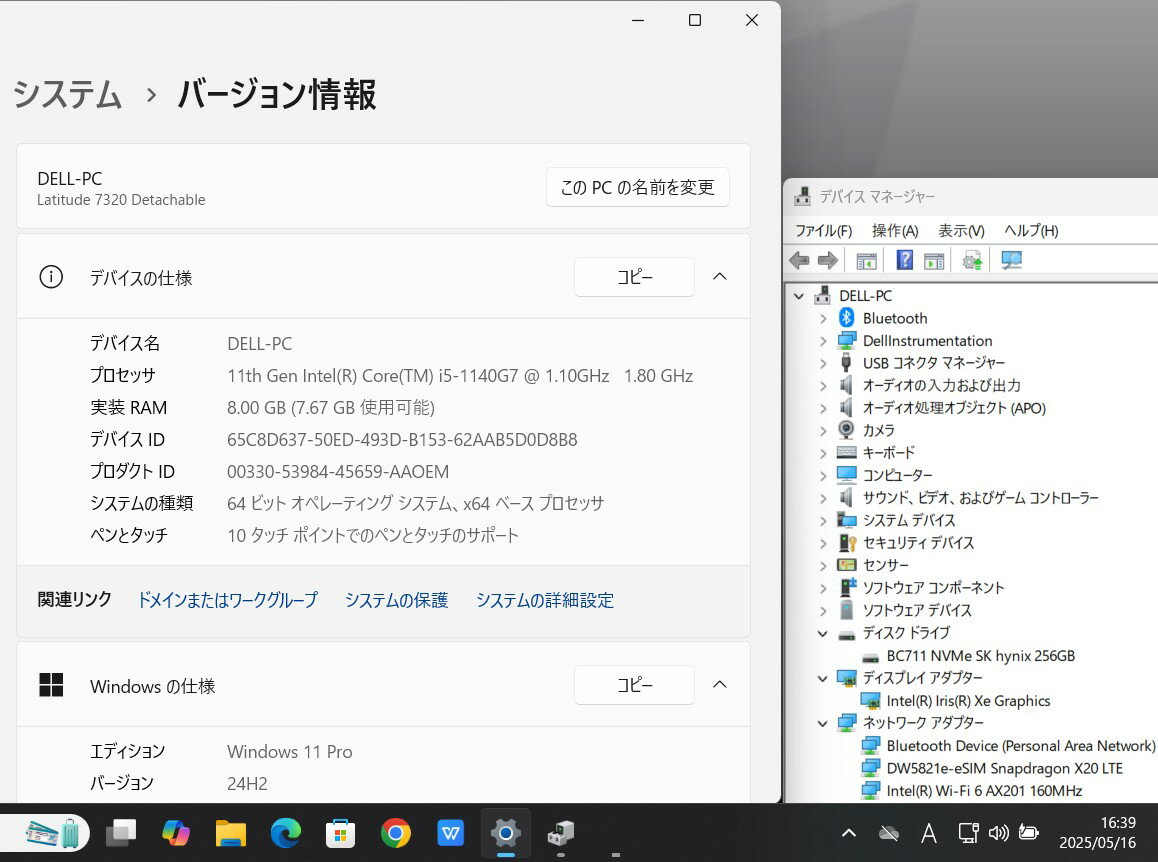Click the update device driver toolbar icon
The width and height of the screenshot is (1158, 862).
[972, 260]
